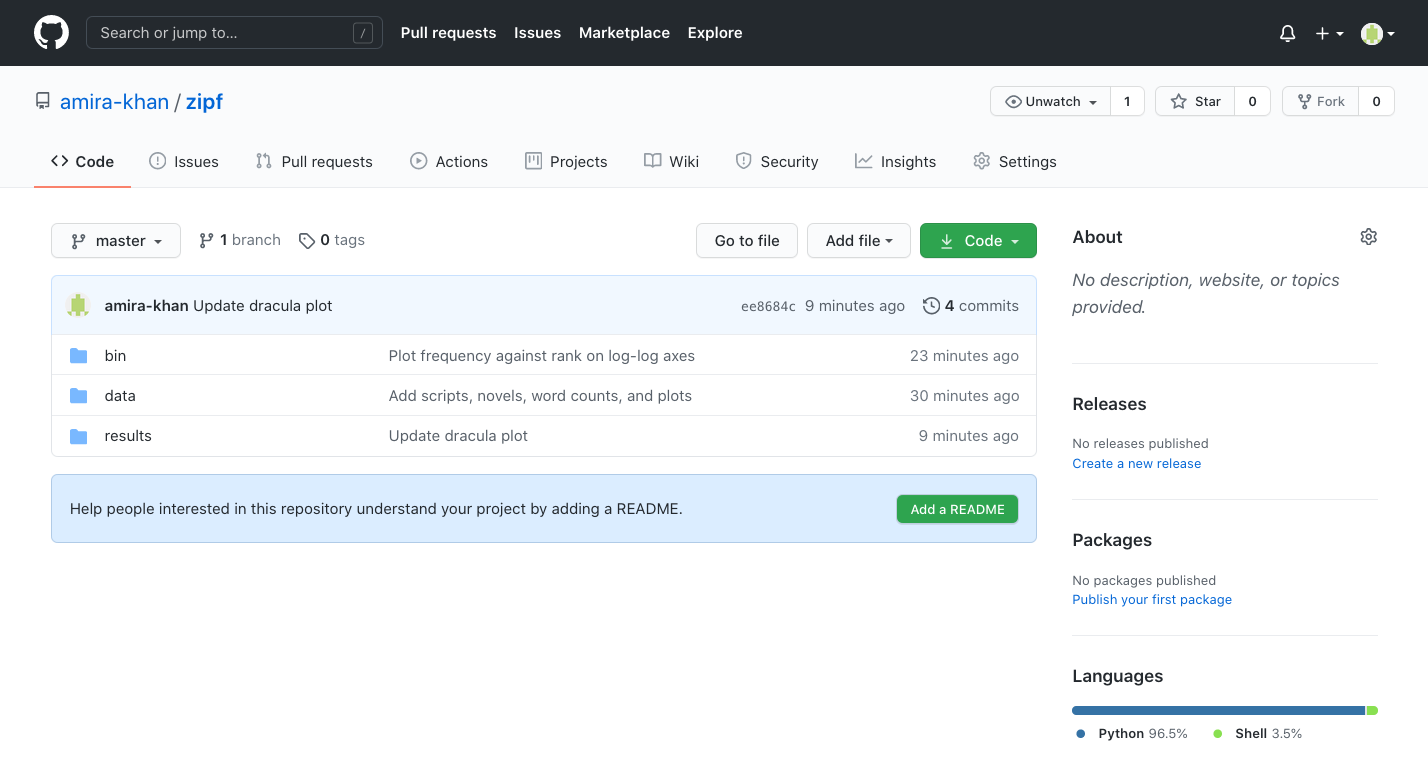This screenshot has height=761, width=1428.
Task: Click the Python segment of language bar
Action: coord(1218,711)
